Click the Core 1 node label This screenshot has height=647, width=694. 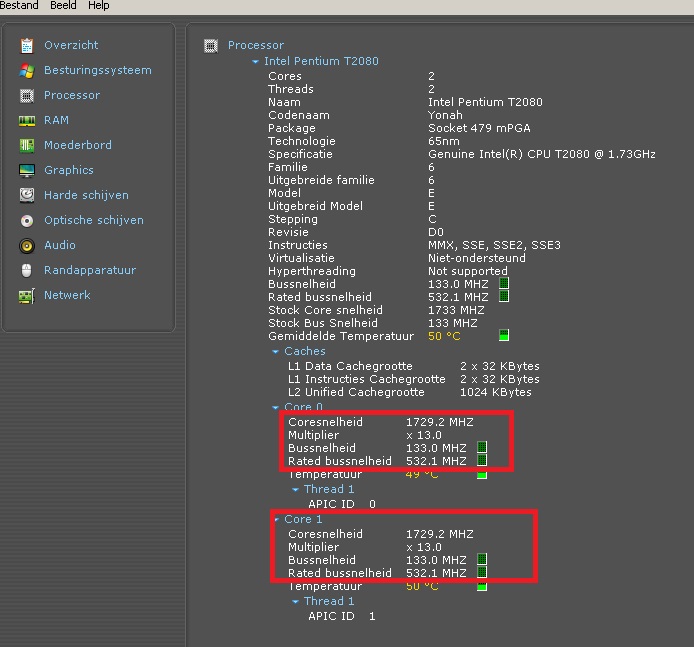pos(303,519)
